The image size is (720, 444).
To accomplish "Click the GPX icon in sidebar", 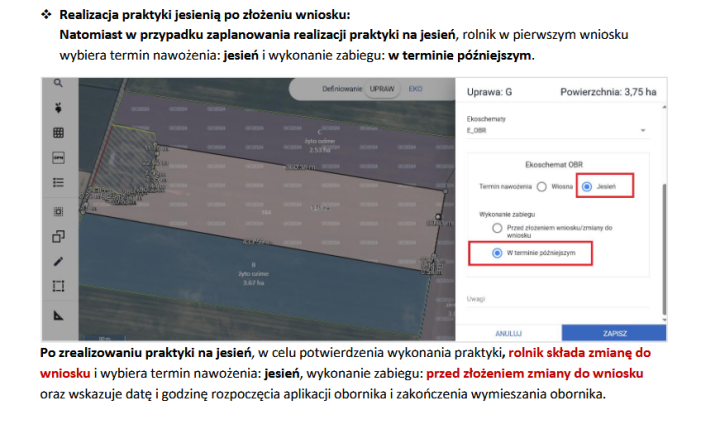I will tap(58, 158).
